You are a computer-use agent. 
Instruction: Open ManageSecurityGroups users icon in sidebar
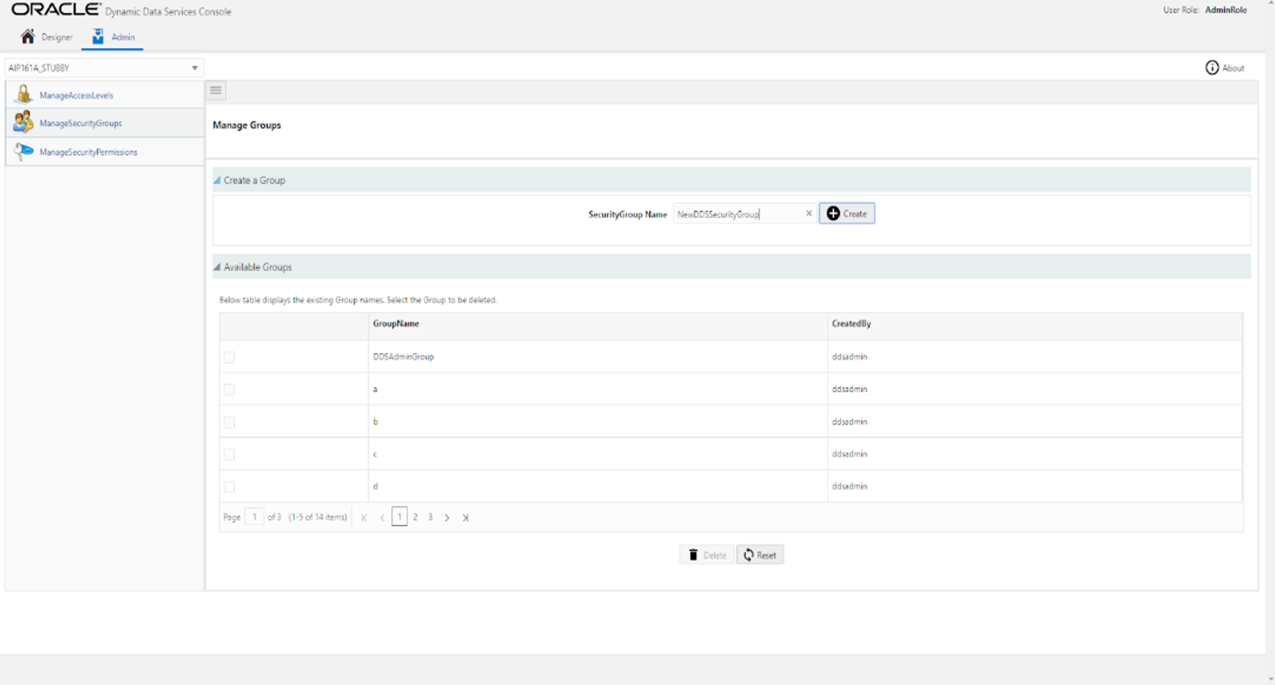(x=22, y=122)
